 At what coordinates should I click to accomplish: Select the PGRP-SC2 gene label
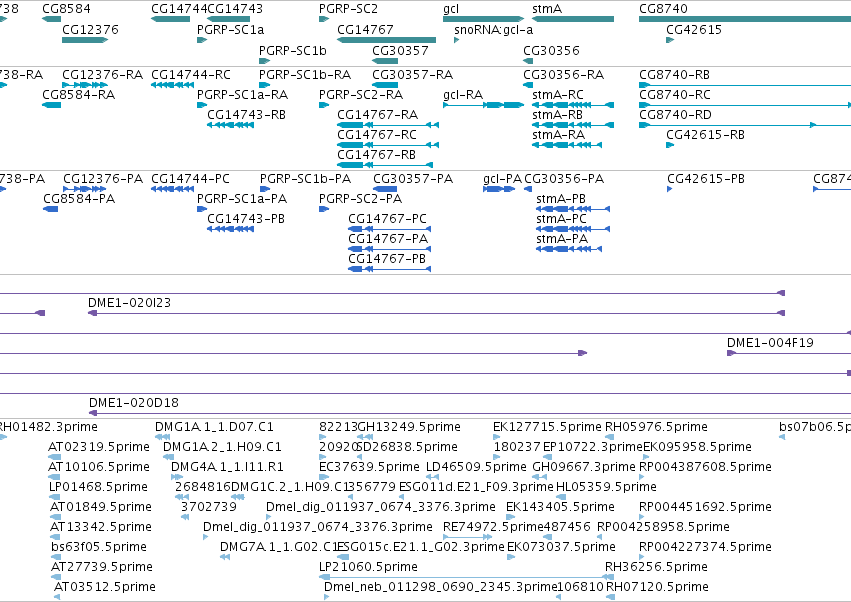(x=348, y=9)
